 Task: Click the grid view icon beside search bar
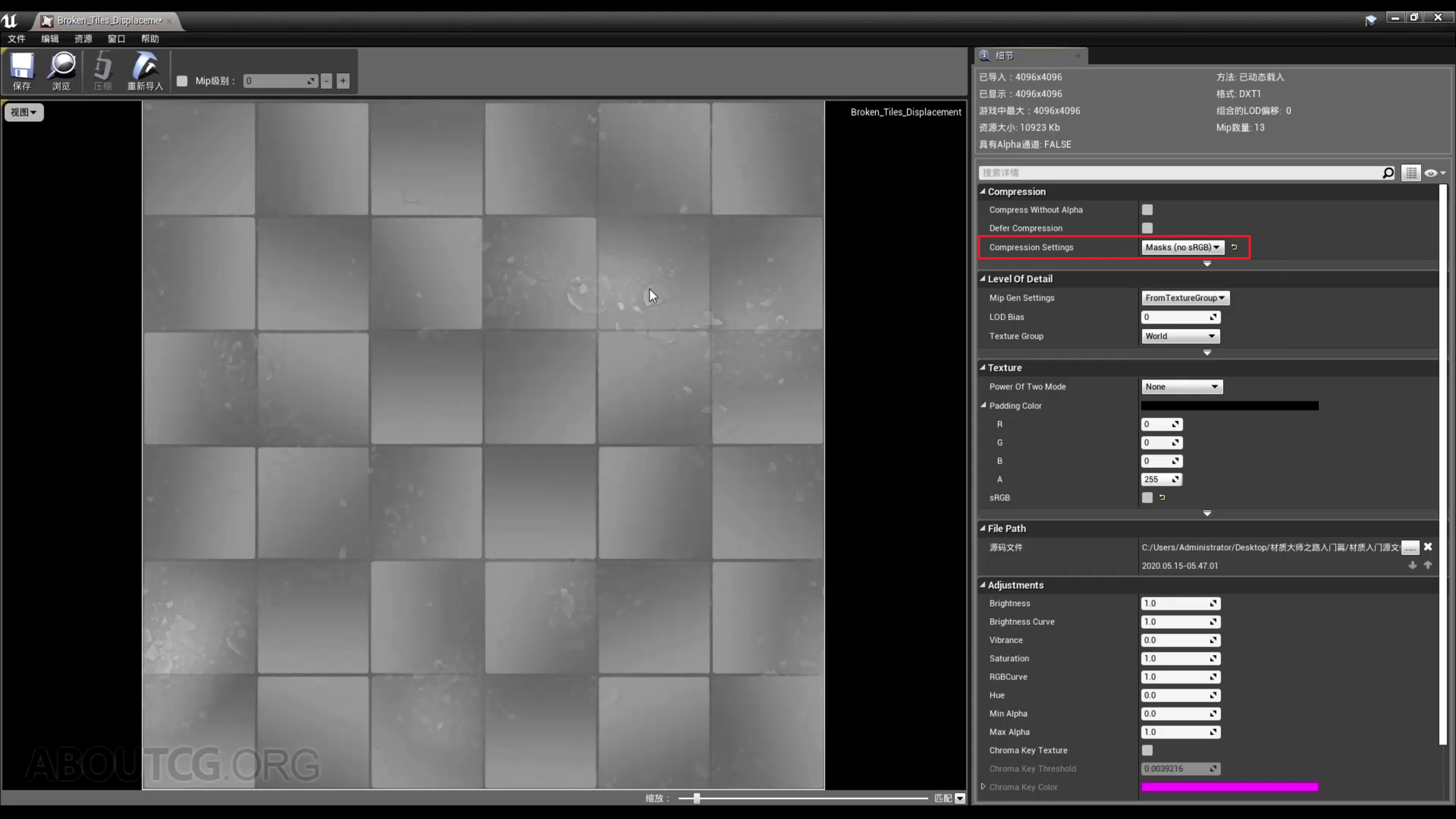tap(1411, 172)
